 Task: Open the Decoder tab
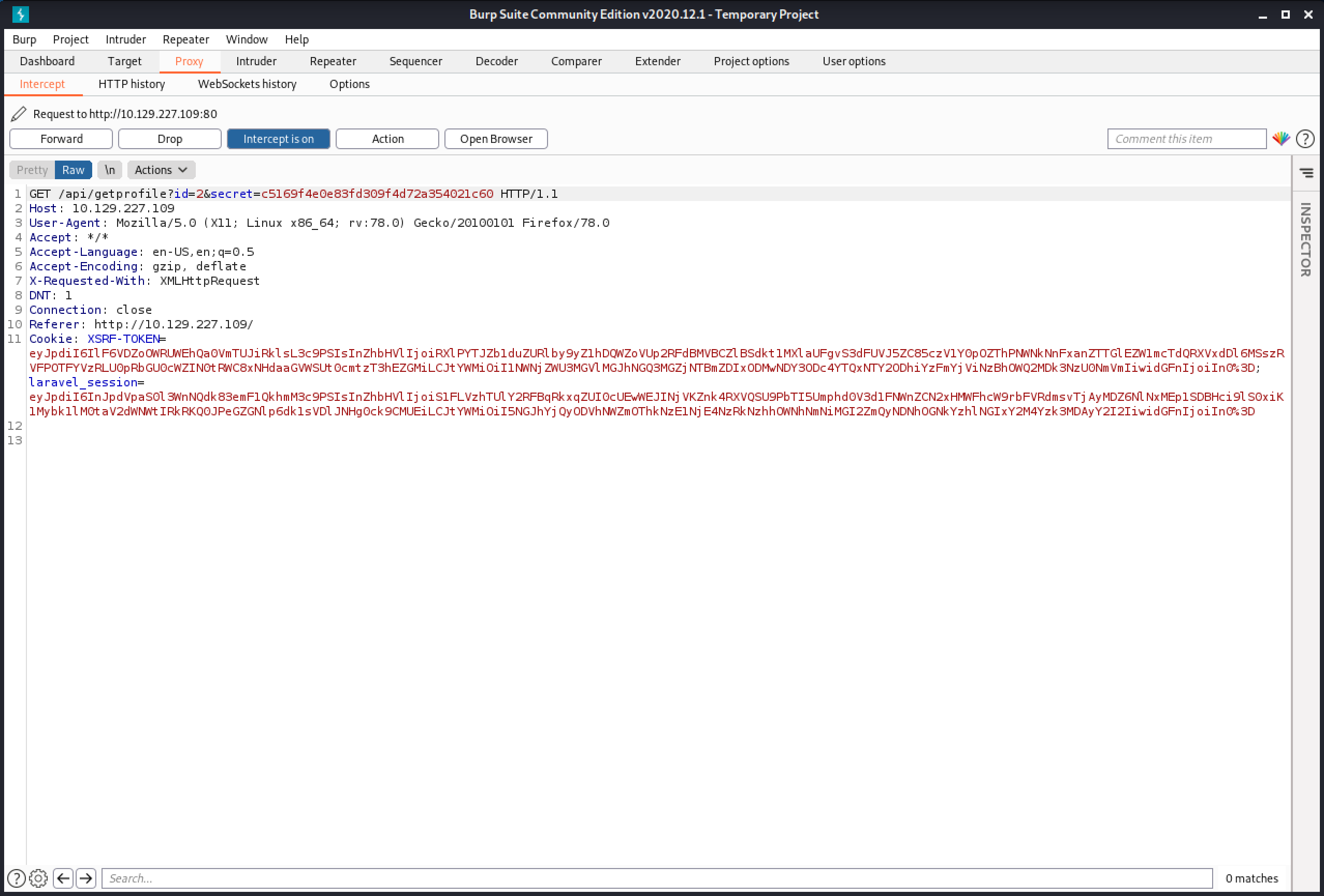497,61
